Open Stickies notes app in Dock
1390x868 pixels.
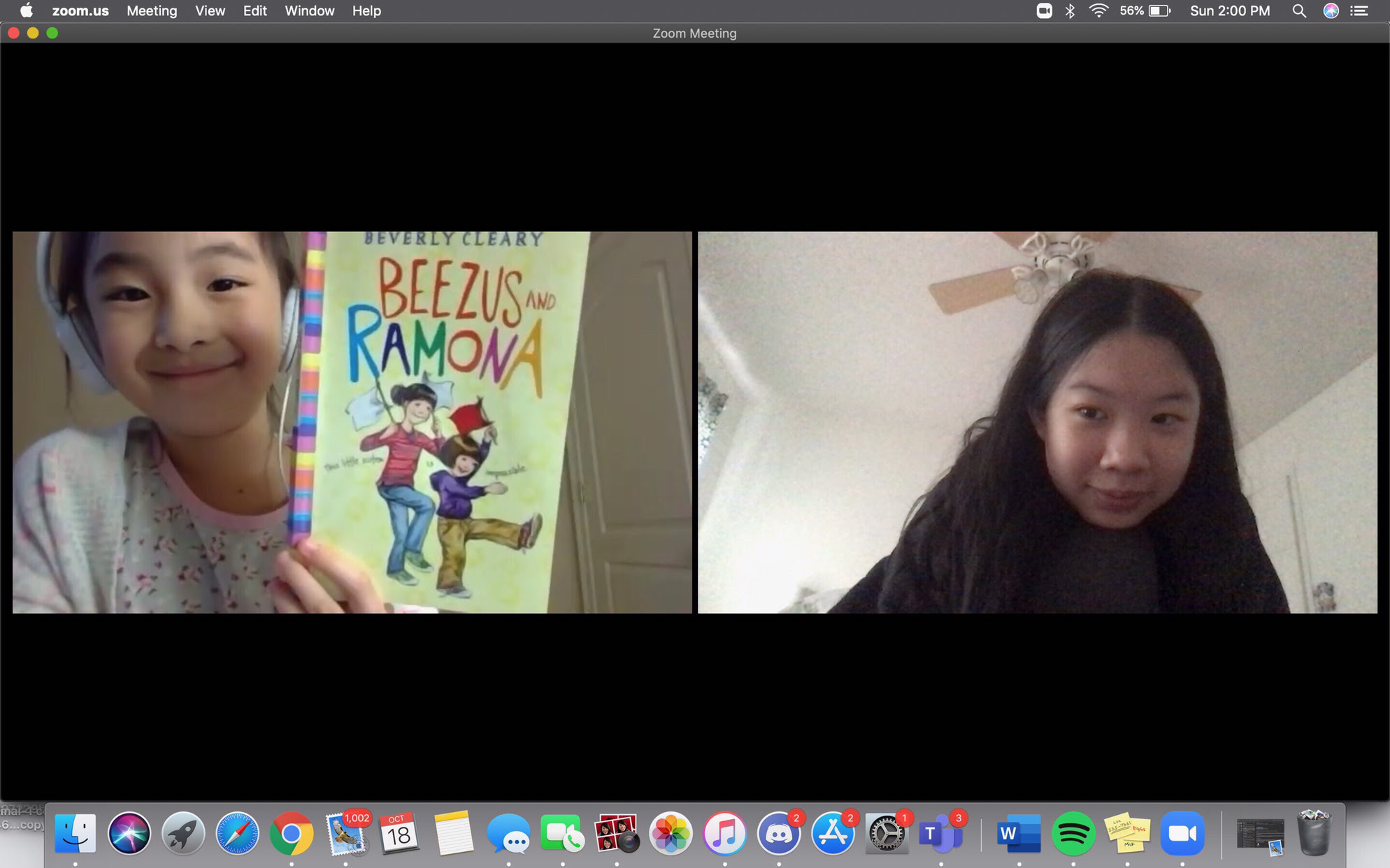[x=1127, y=833]
